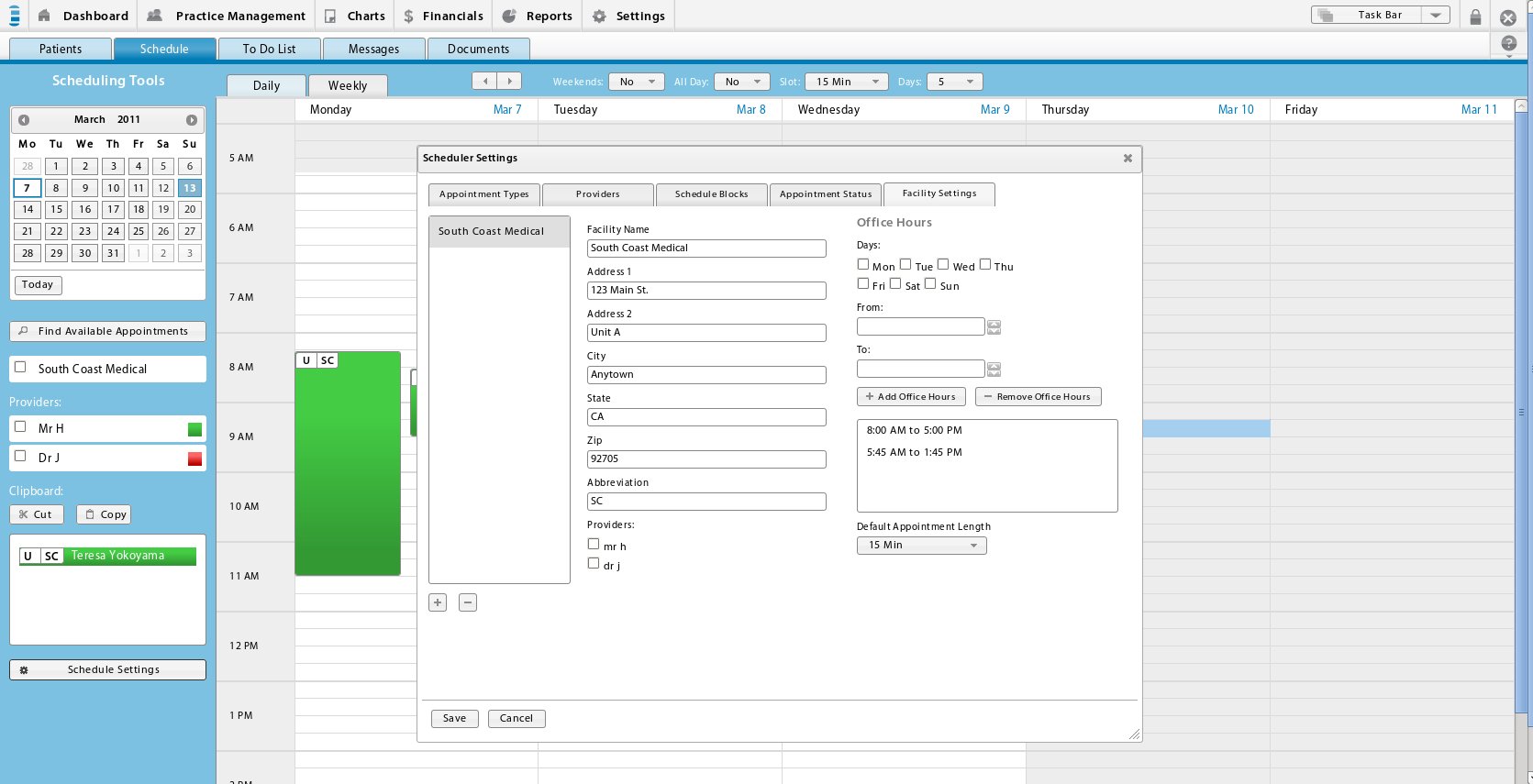The height and width of the screenshot is (784, 1533).
Task: Check the Dr J provider filter
Action: click(x=20, y=456)
